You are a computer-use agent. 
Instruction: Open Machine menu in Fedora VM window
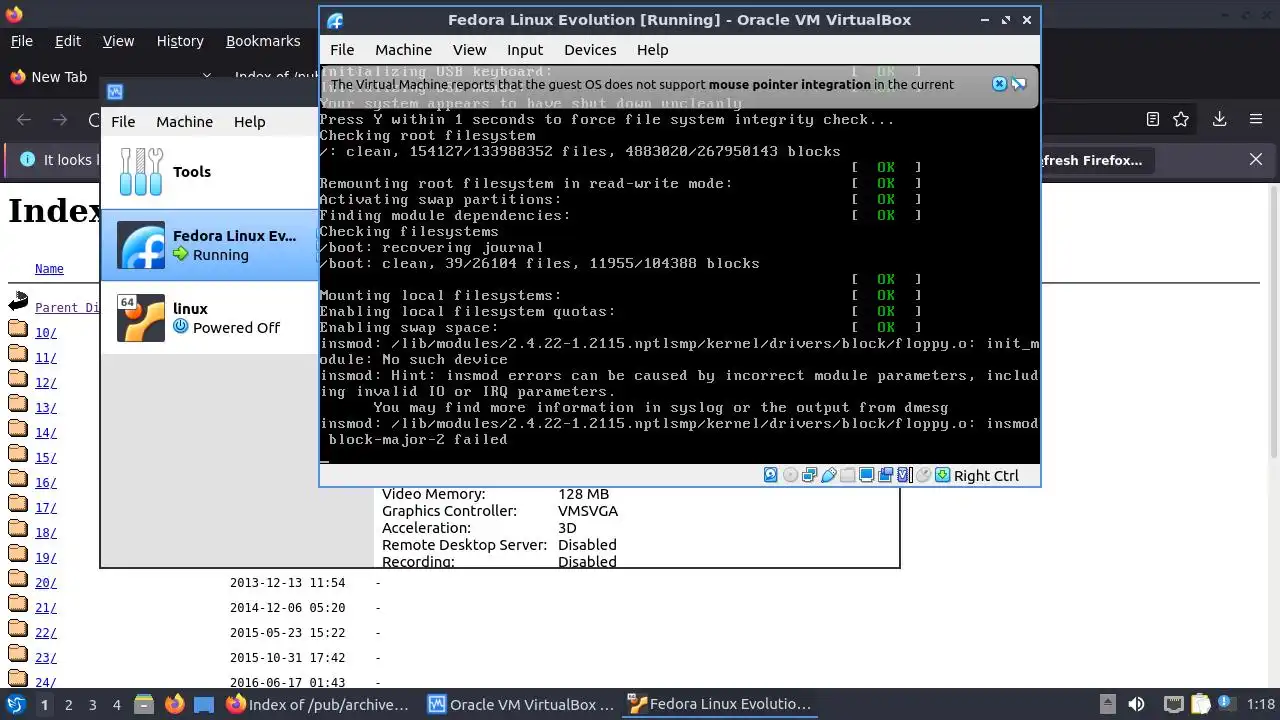click(x=403, y=49)
